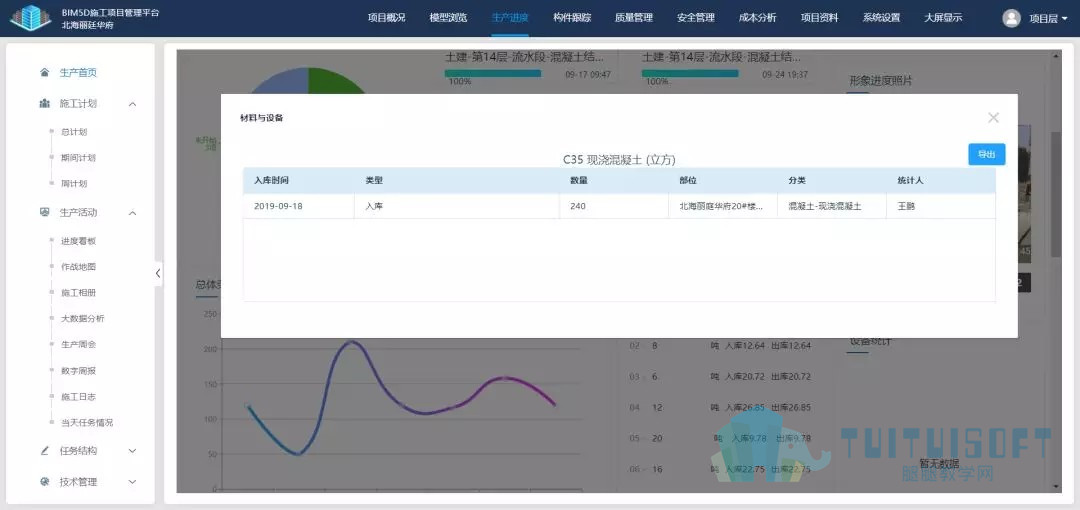Image resolution: width=1080 pixels, height=510 pixels.
Task: Collapse the 施工计划 section chevron
Action: coord(133,104)
